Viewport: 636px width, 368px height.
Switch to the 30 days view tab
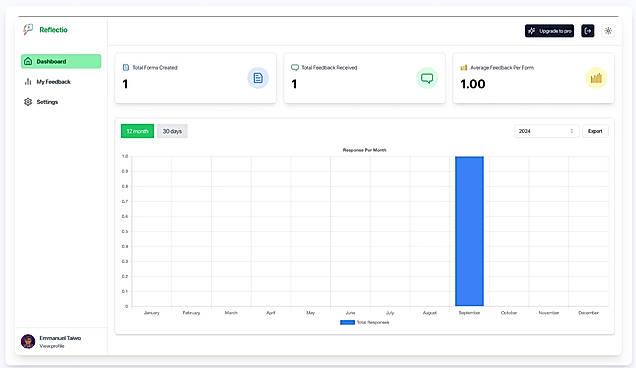(172, 131)
